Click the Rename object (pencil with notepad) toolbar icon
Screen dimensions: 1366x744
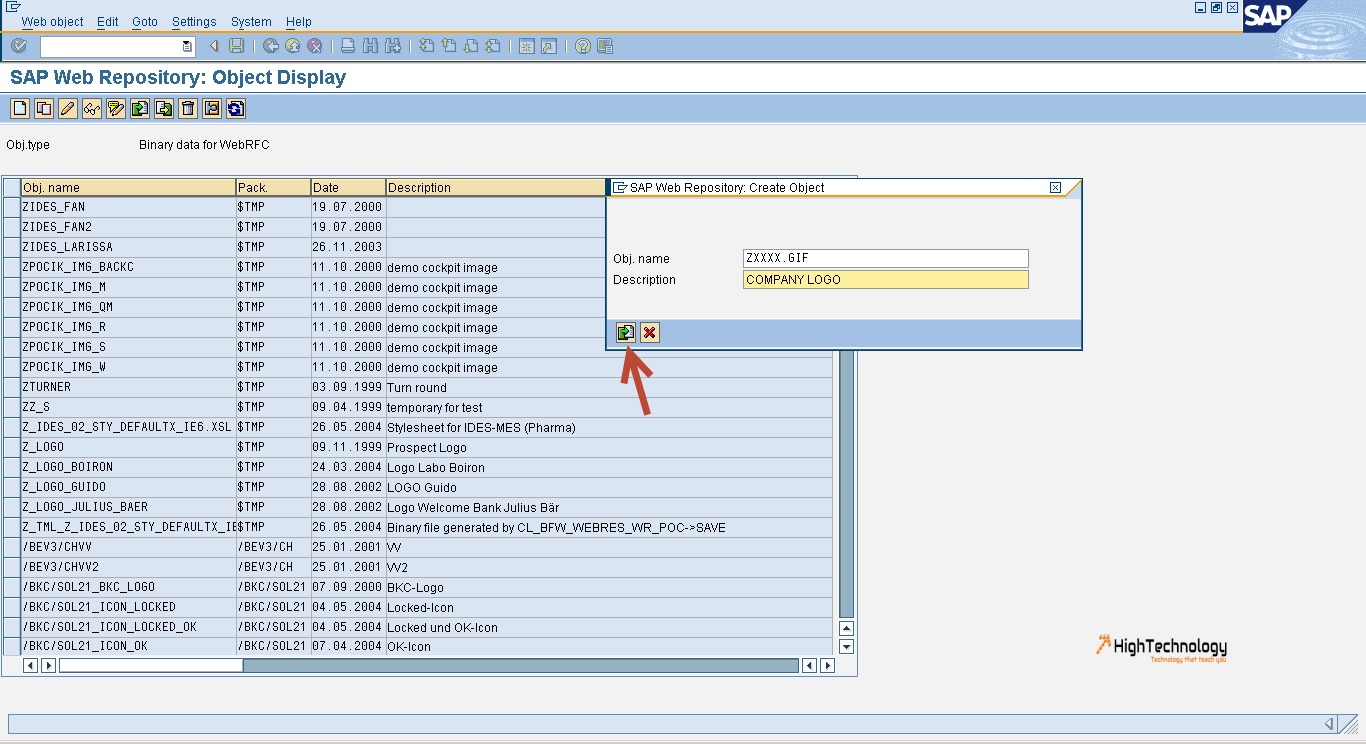(x=116, y=109)
